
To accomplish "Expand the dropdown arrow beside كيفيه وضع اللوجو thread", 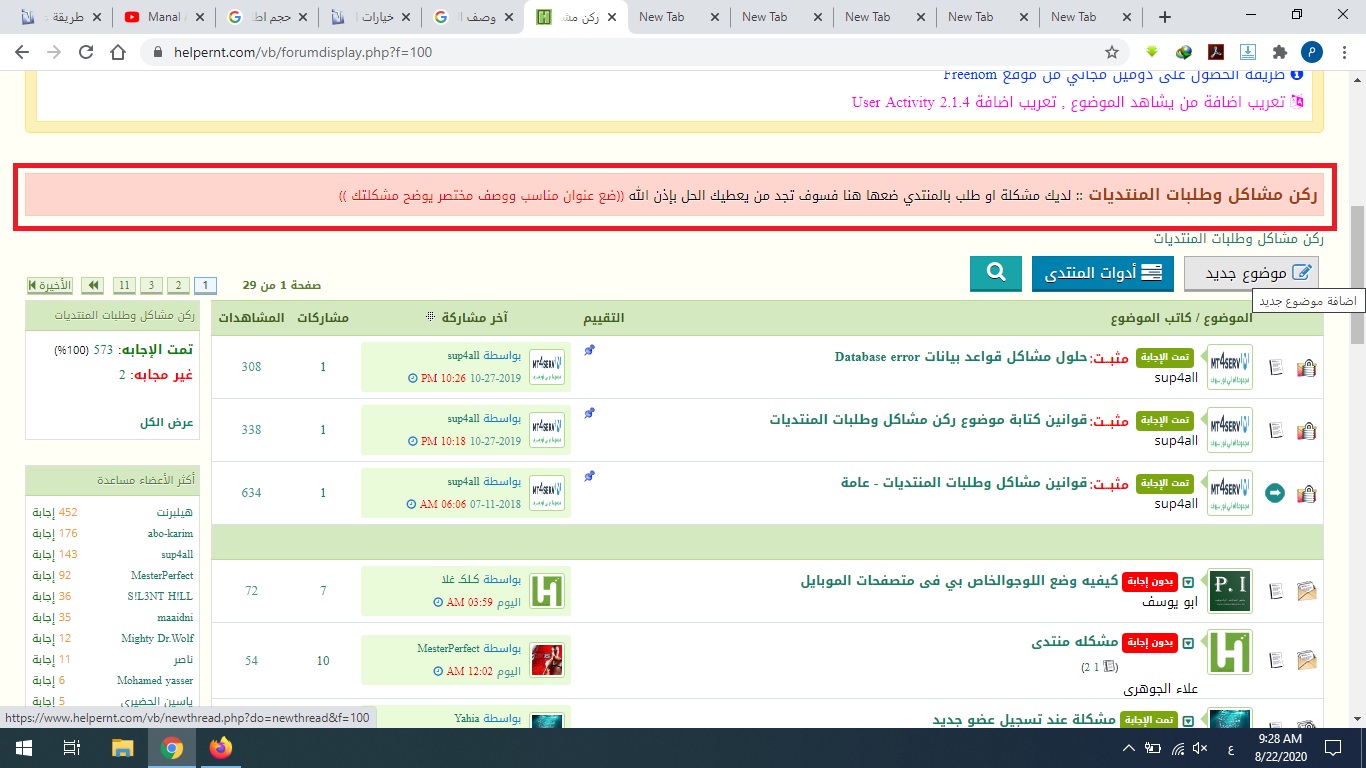I will pyautogui.click(x=1188, y=582).
